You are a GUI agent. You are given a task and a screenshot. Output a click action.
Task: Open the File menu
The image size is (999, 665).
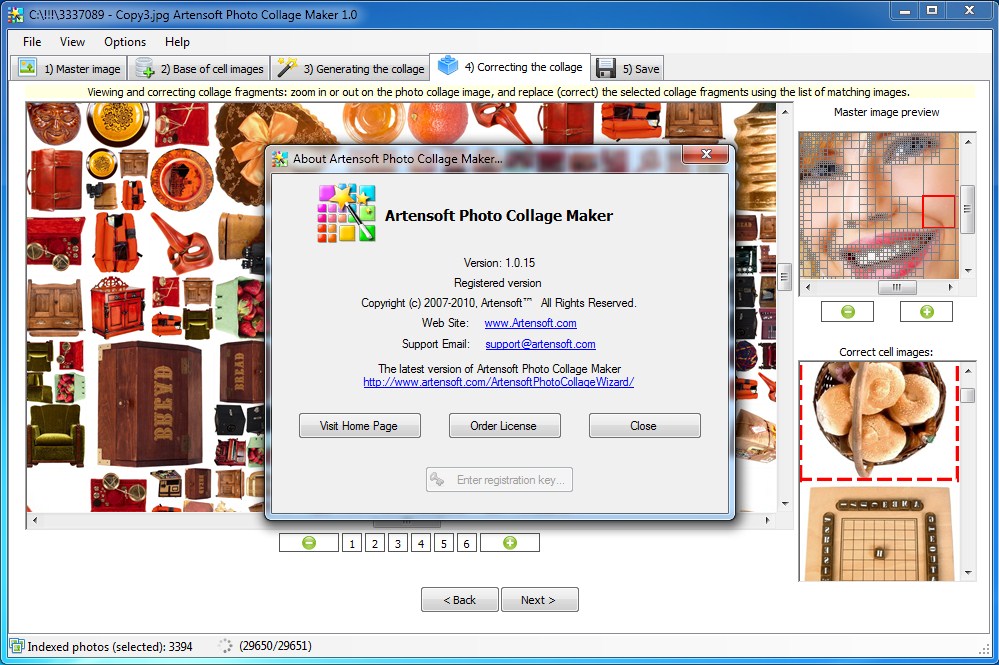point(32,42)
